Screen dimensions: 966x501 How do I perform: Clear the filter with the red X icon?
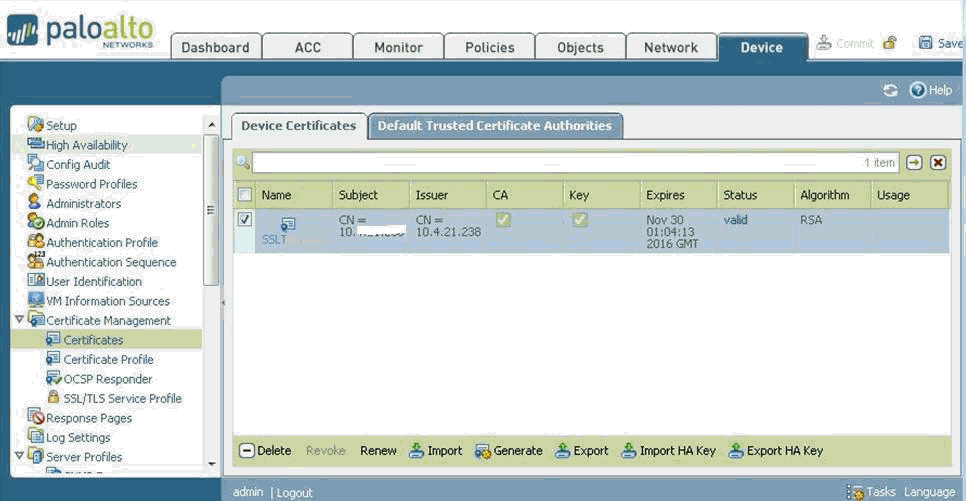pos(938,163)
